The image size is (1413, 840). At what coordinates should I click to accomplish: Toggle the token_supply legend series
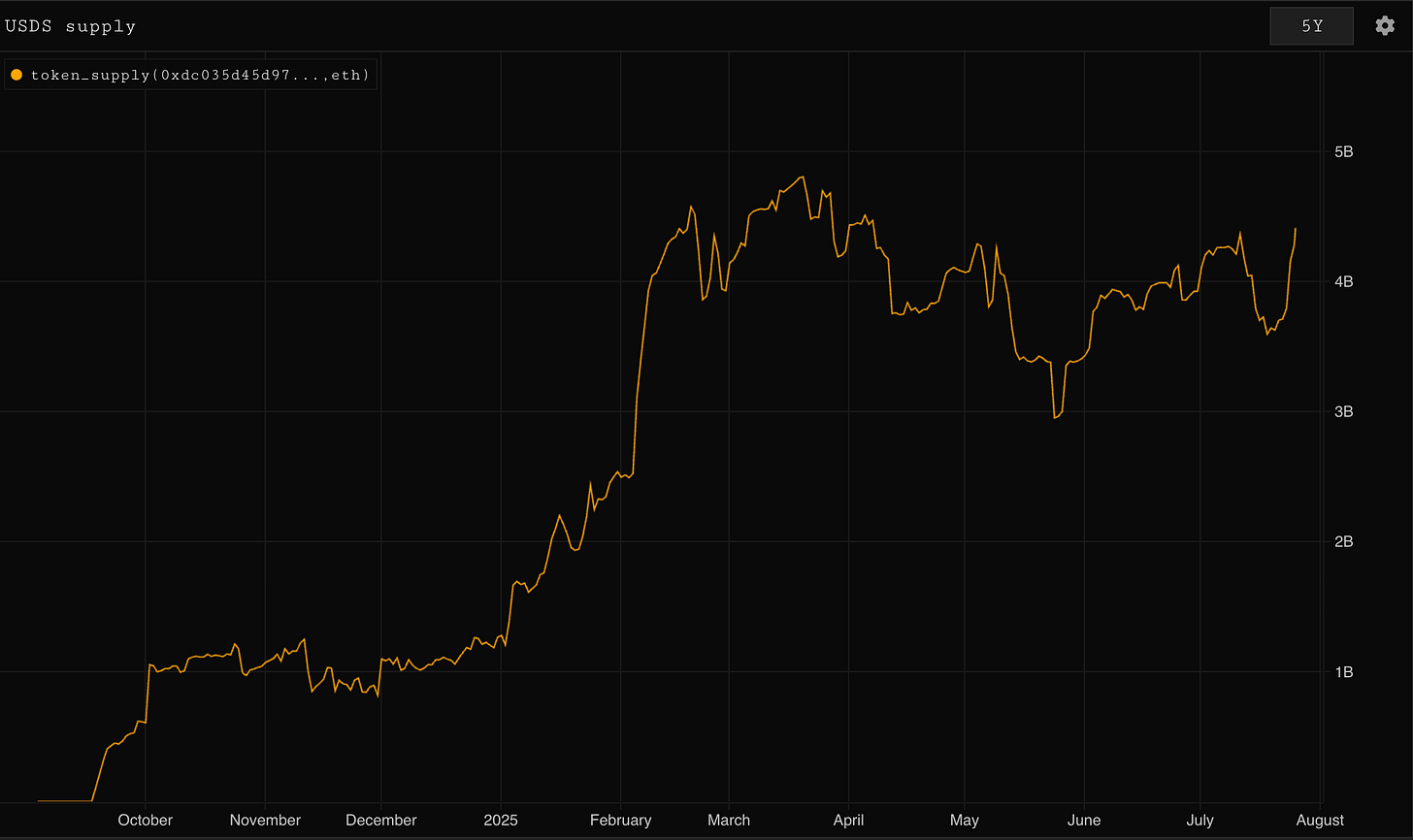coord(190,75)
